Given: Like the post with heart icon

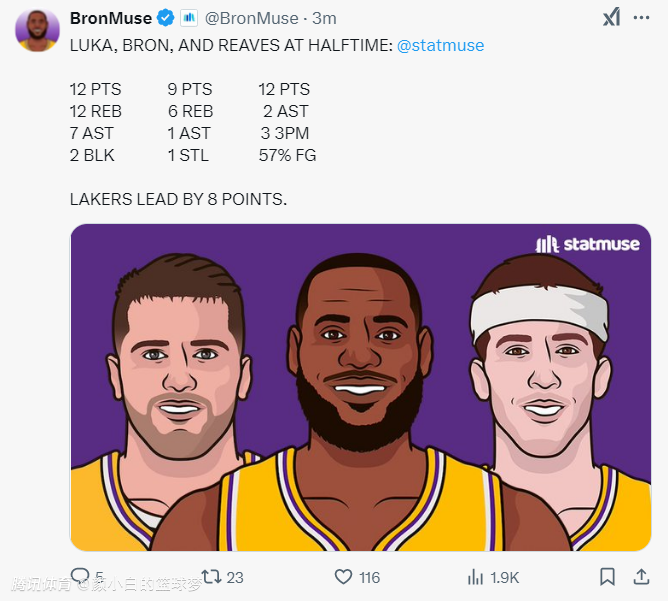Looking at the screenshot, I should [343, 577].
